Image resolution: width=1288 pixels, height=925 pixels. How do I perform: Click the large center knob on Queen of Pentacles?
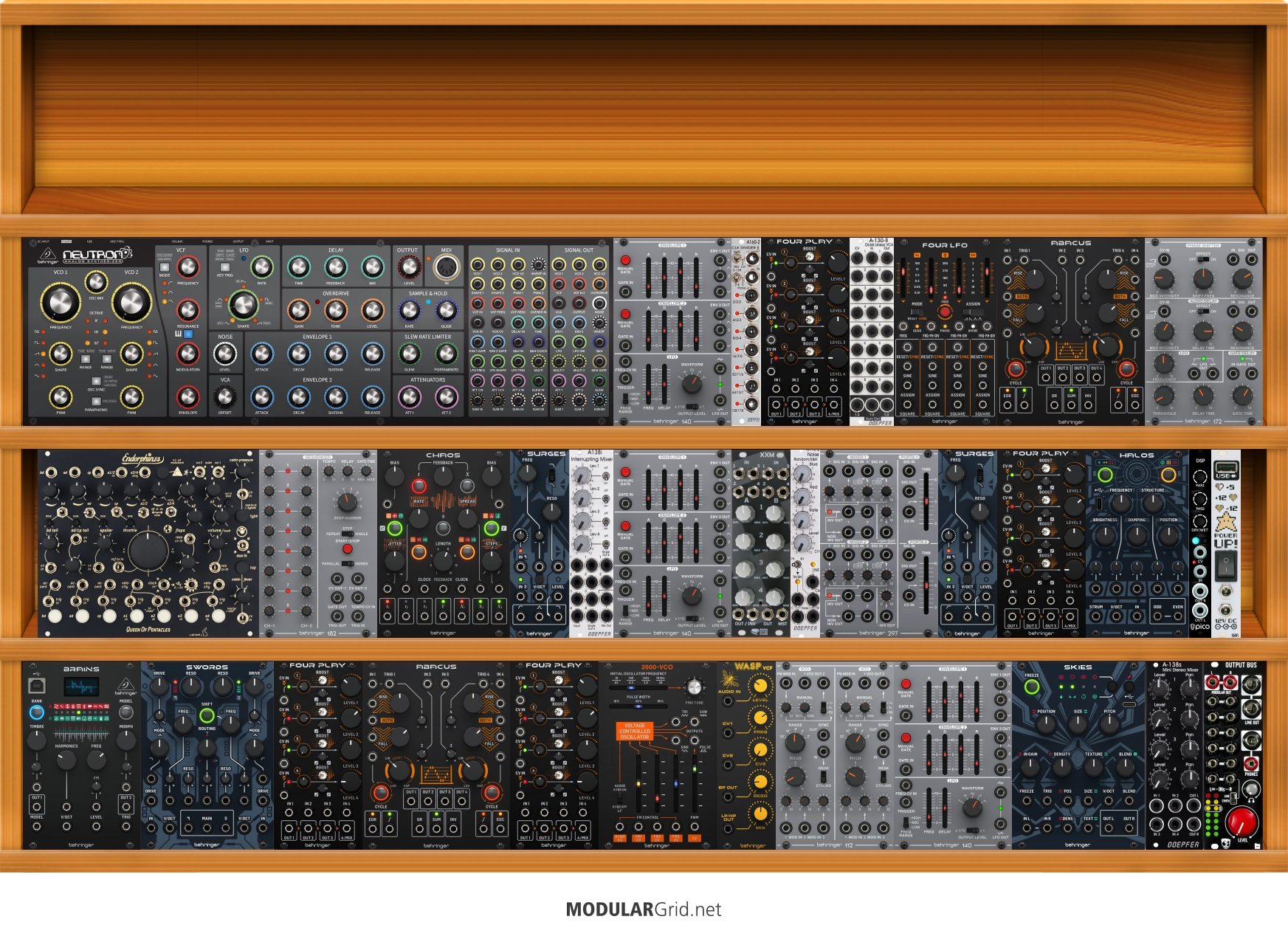(x=148, y=549)
